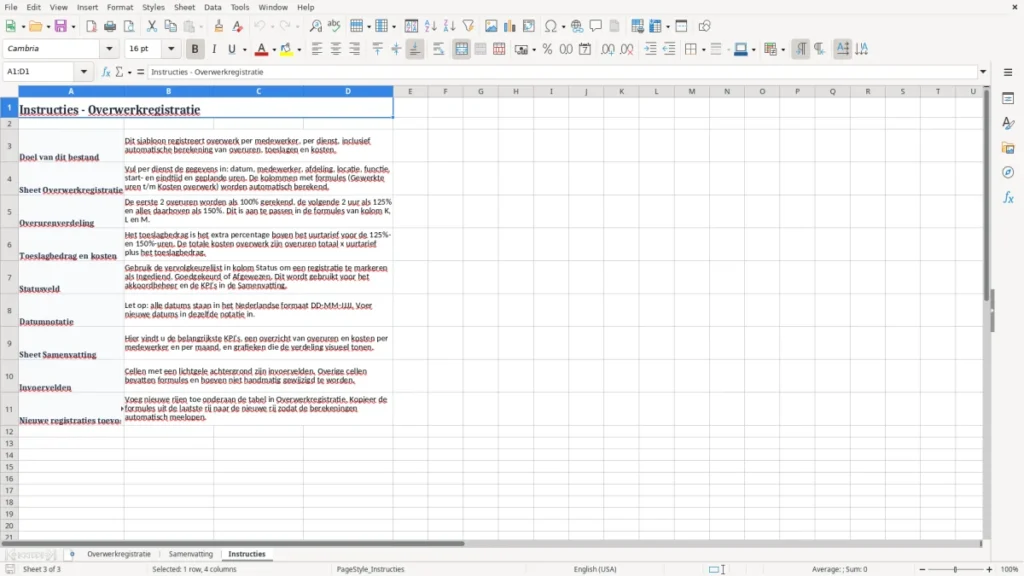Activate the Clone Formatting paintbrush
Viewport: 1024px width, 576px height.
click(219, 26)
